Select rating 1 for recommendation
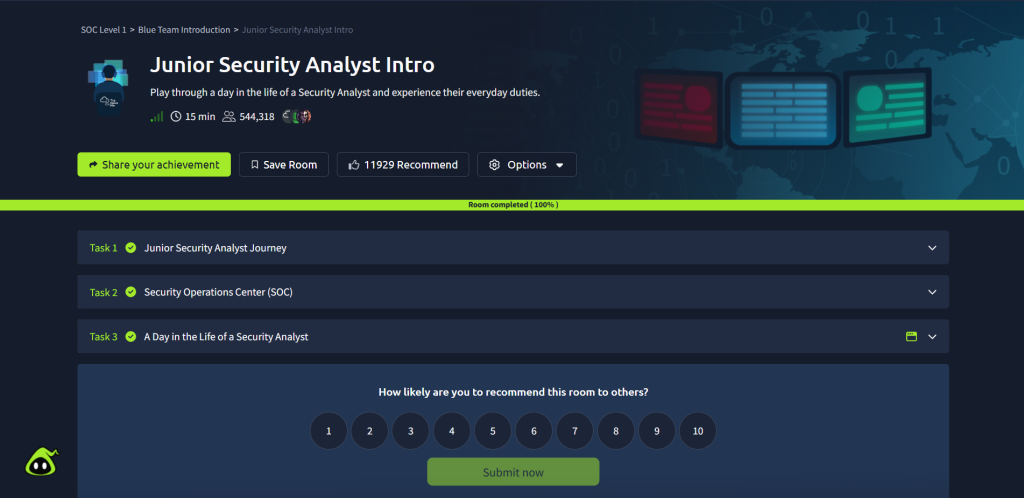The height and width of the screenshot is (498, 1024). [x=329, y=431]
